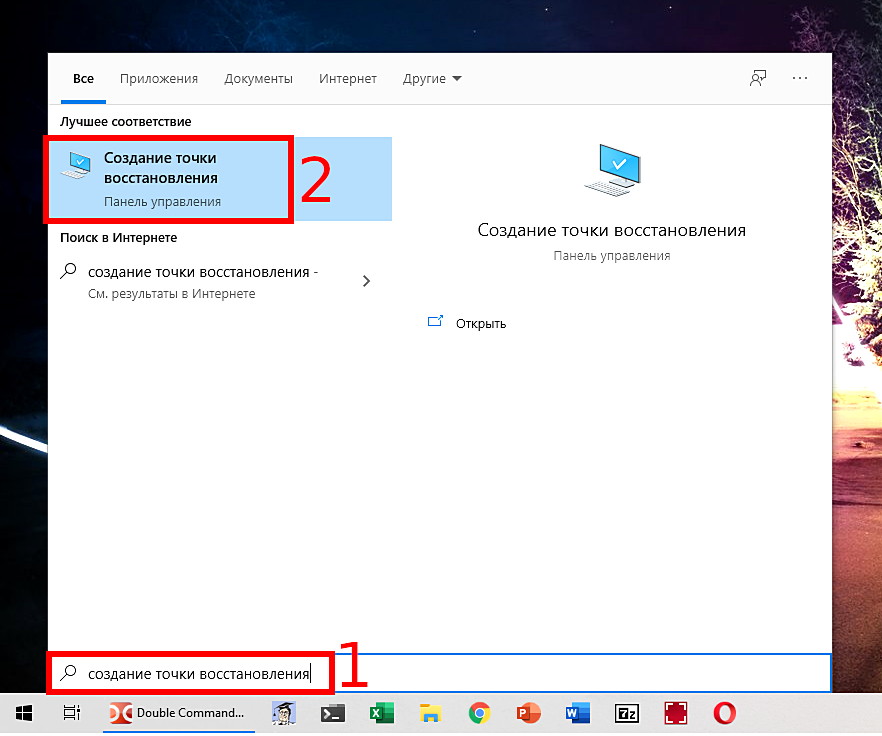Image resolution: width=882 pixels, height=736 pixels.
Task: Open the Windows Start menu
Action: (x=24, y=713)
